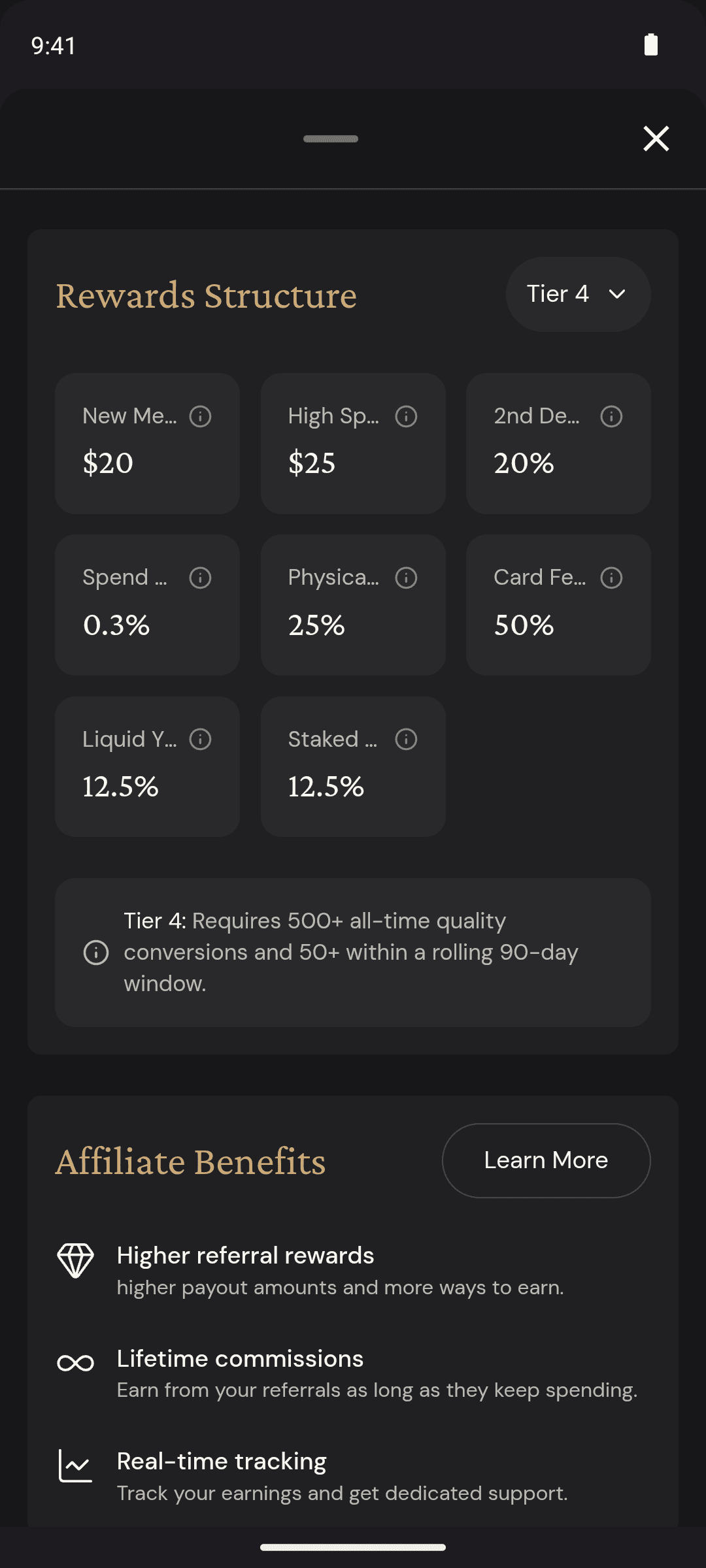Tap info icon on Staked ... card
Image resolution: width=706 pixels, height=1568 pixels.
pyautogui.click(x=406, y=740)
